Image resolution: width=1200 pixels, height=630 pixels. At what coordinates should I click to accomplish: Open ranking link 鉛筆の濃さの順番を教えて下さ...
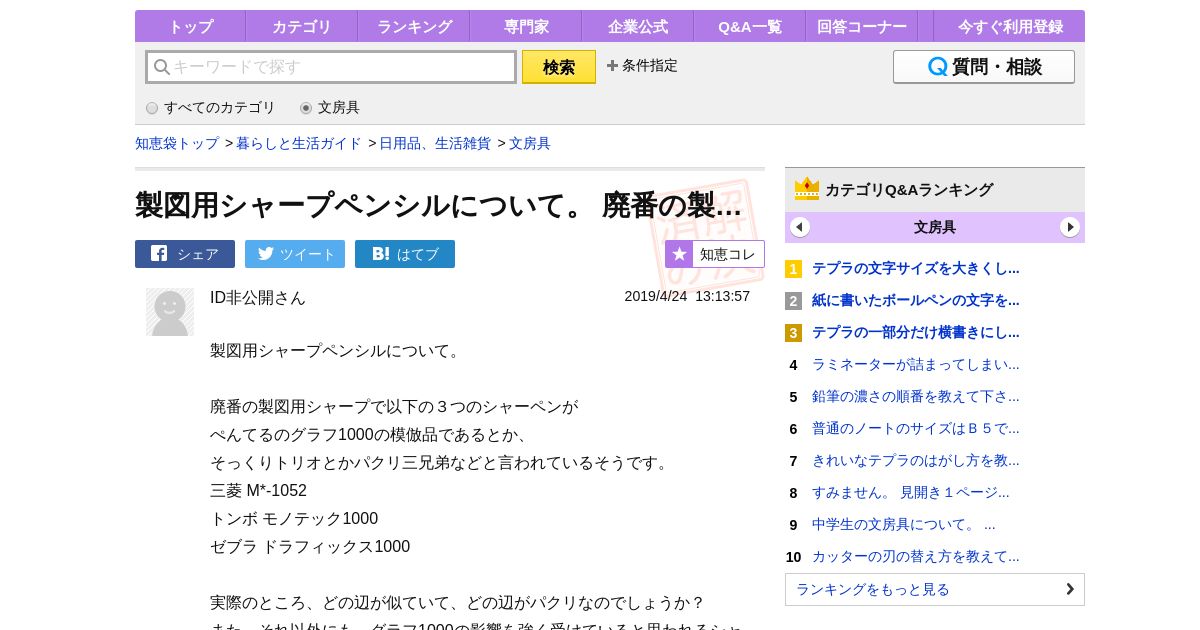pyautogui.click(x=916, y=396)
